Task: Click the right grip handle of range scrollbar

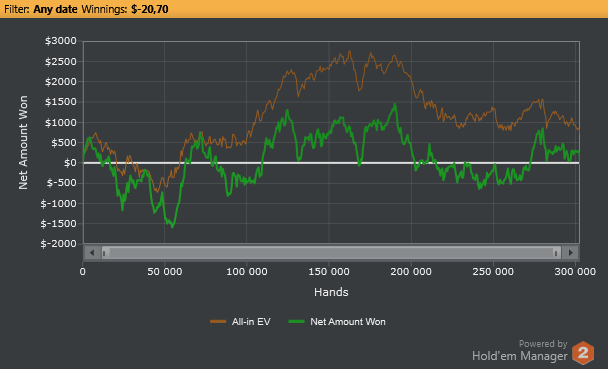Action: point(556,253)
